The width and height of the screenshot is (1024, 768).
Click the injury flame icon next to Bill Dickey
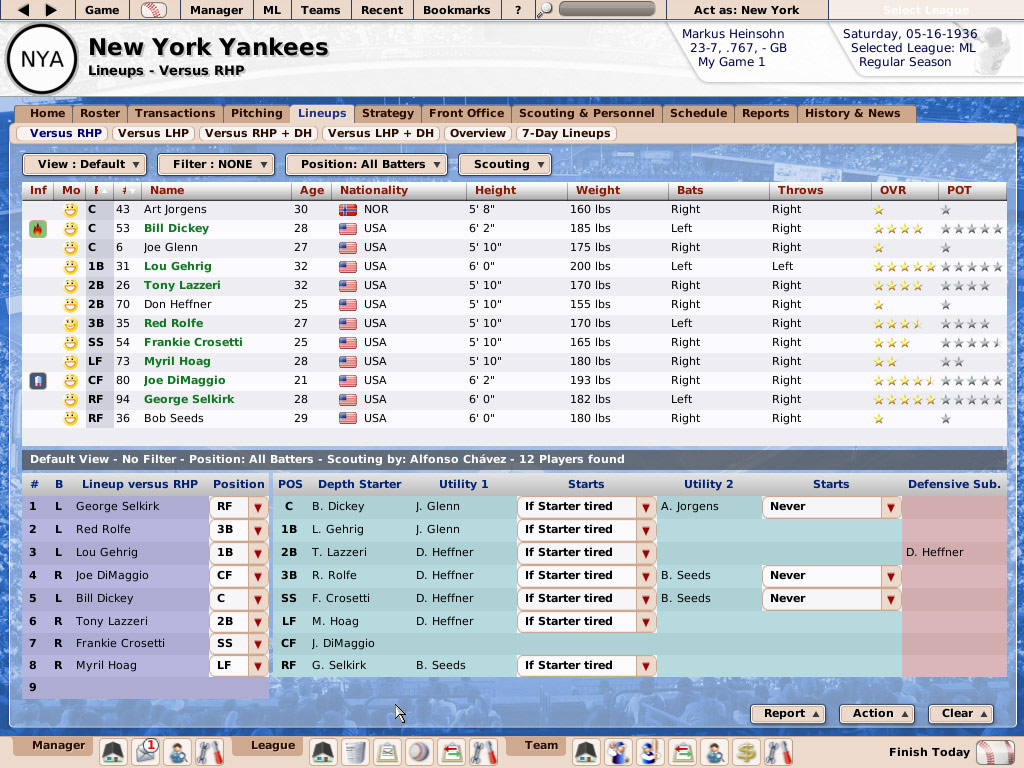click(37, 229)
